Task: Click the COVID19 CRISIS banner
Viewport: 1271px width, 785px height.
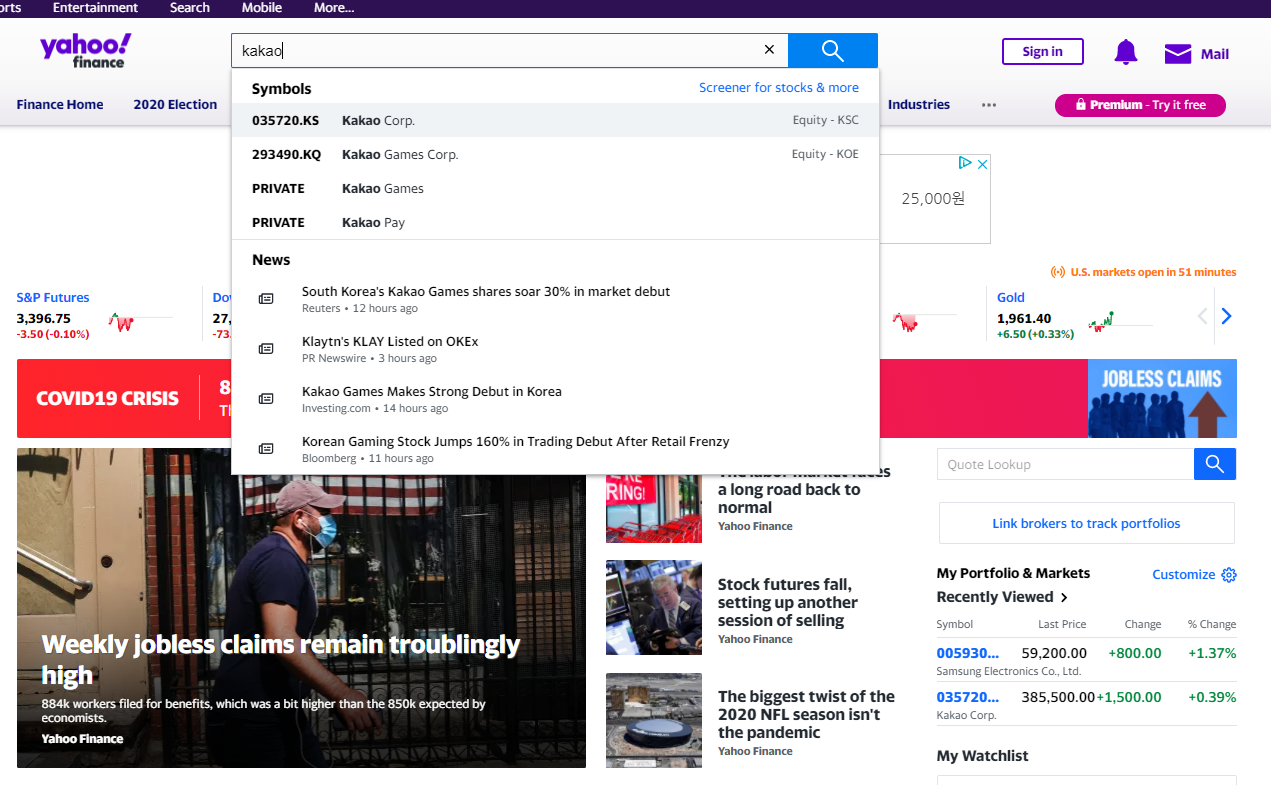Action: (107, 398)
